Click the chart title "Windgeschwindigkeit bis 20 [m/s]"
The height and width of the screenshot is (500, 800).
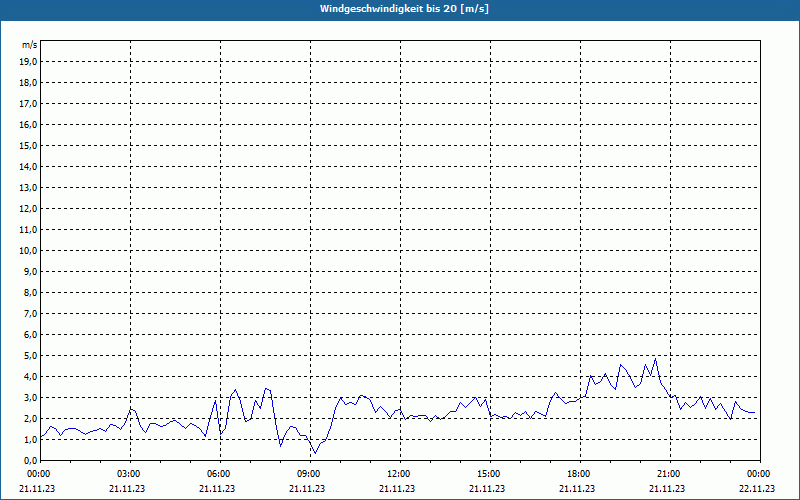tap(404, 9)
